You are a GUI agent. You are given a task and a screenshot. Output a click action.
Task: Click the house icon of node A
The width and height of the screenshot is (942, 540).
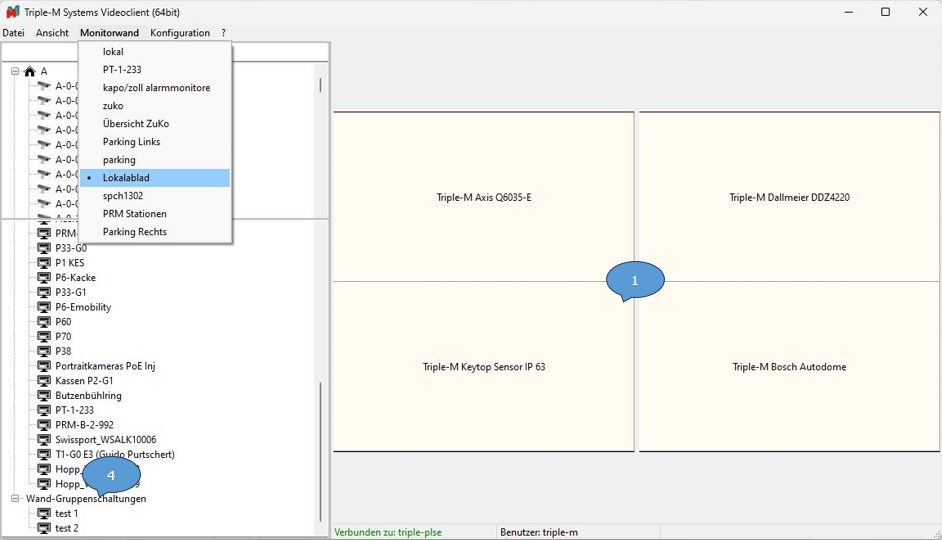30,71
